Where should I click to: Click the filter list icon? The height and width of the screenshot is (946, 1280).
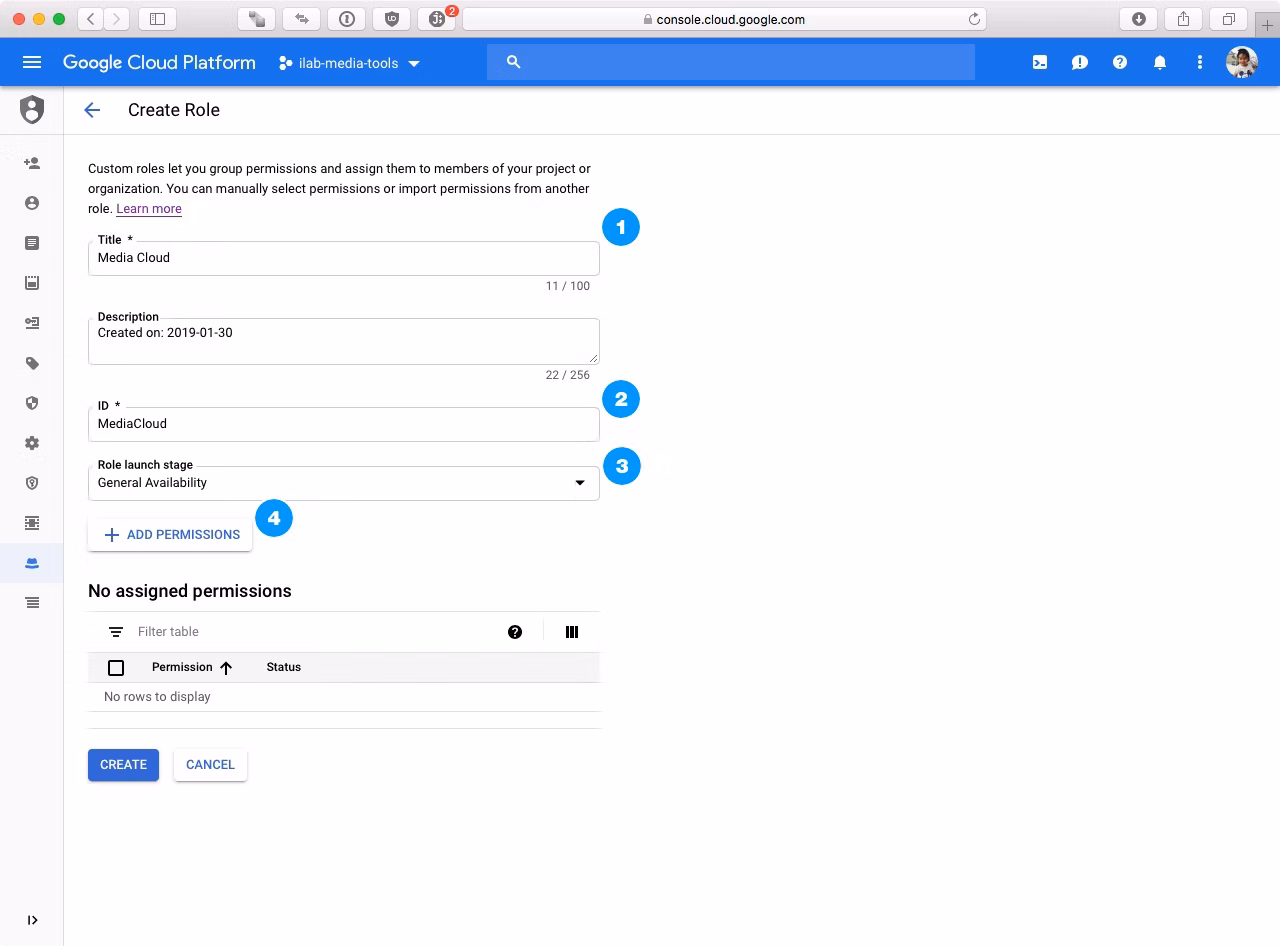[x=116, y=632]
